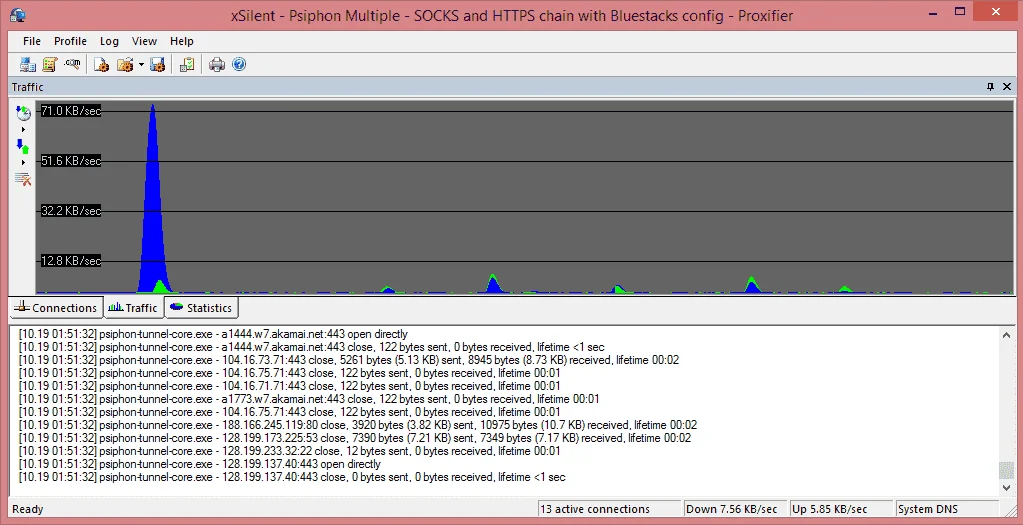Click 'Ready' status bar text
Image resolution: width=1023 pixels, height=525 pixels.
(x=28, y=509)
